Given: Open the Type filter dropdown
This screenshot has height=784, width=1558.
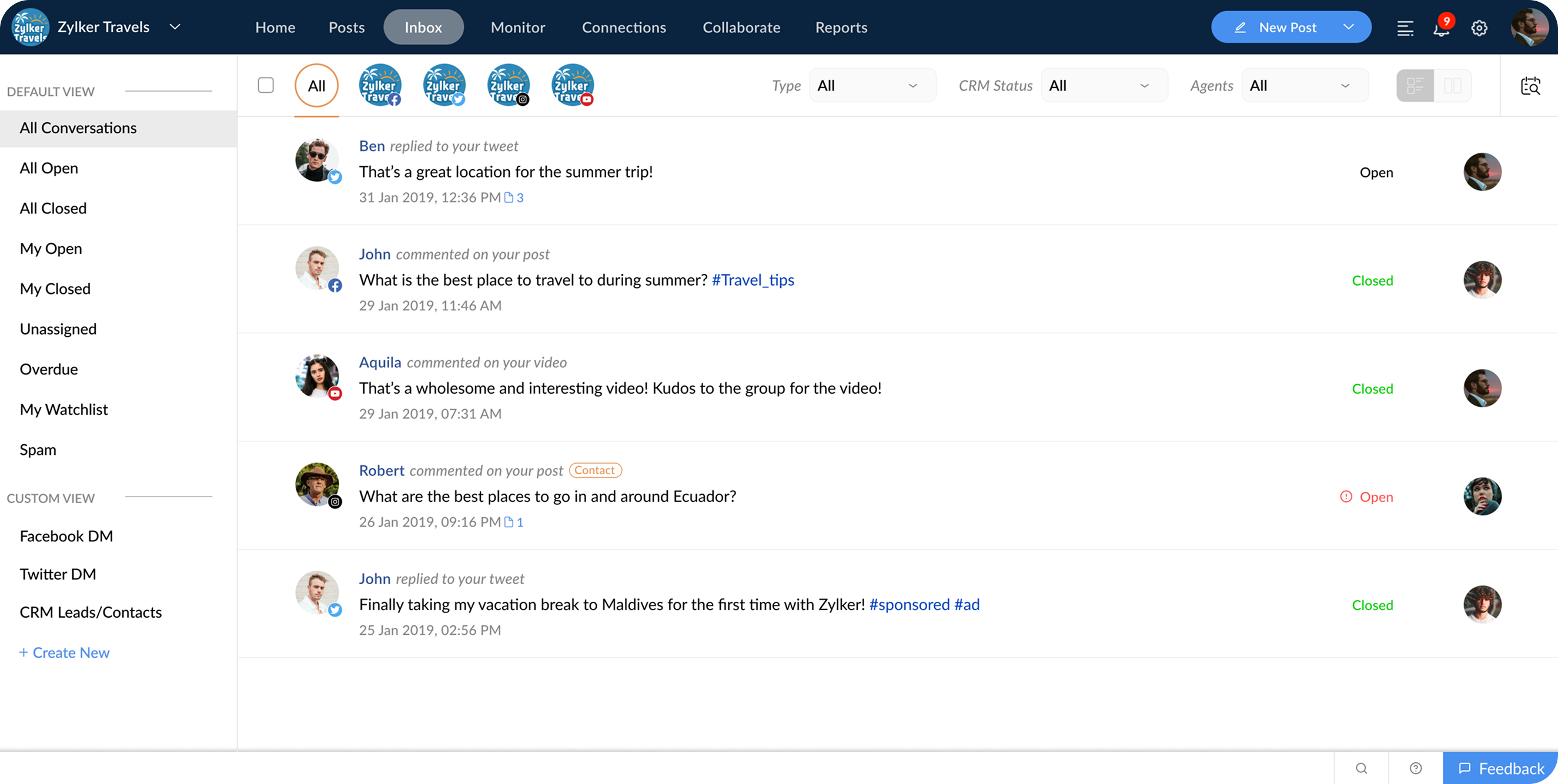Looking at the screenshot, I should pos(872,86).
